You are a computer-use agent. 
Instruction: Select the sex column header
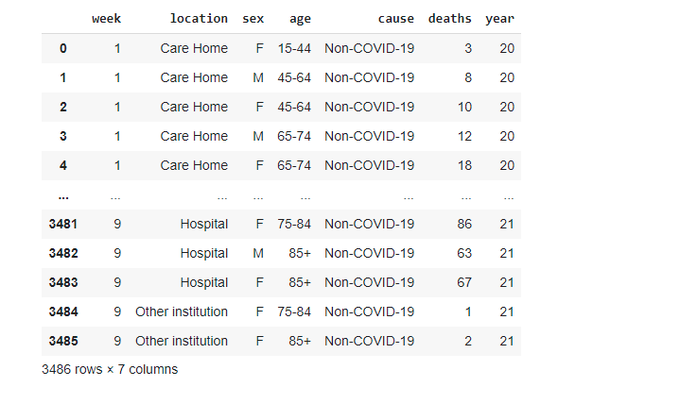(x=253, y=19)
